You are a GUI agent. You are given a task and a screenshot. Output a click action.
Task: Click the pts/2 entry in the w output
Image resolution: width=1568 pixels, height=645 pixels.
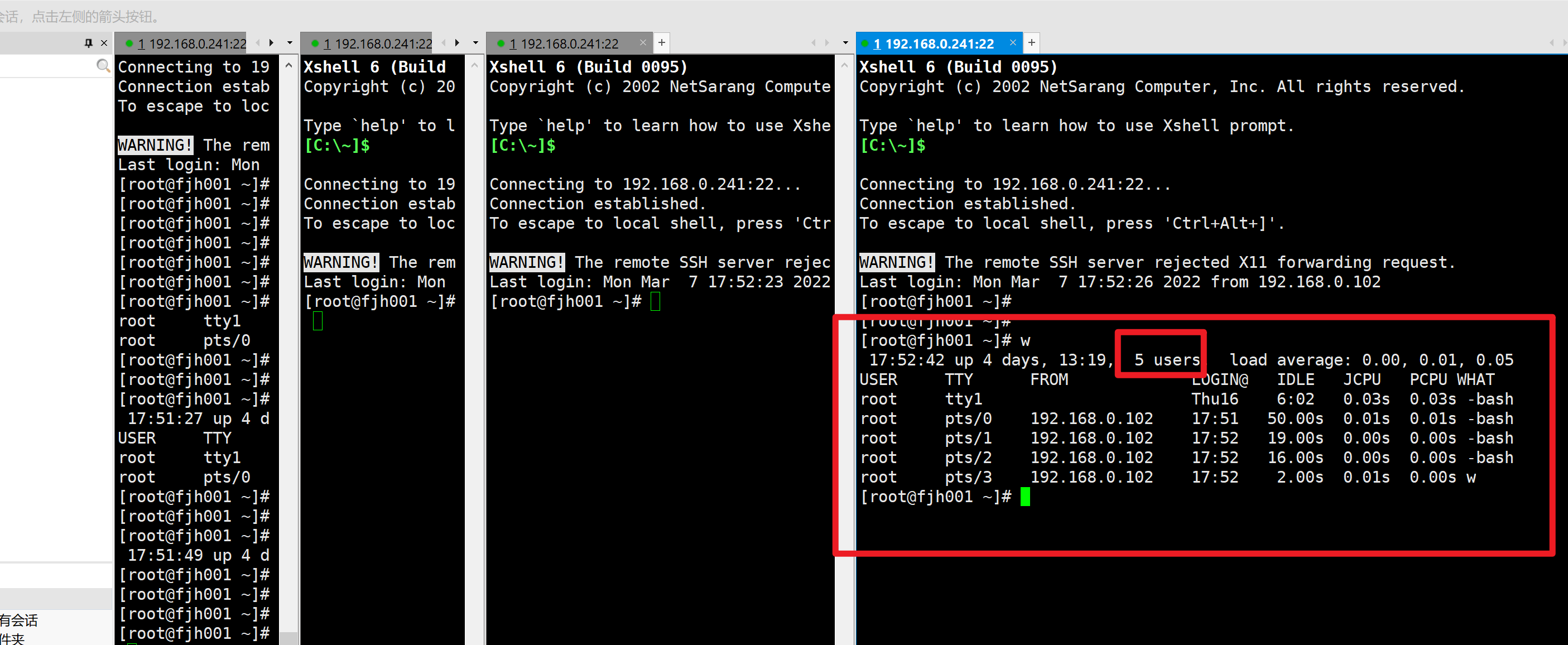click(x=969, y=458)
